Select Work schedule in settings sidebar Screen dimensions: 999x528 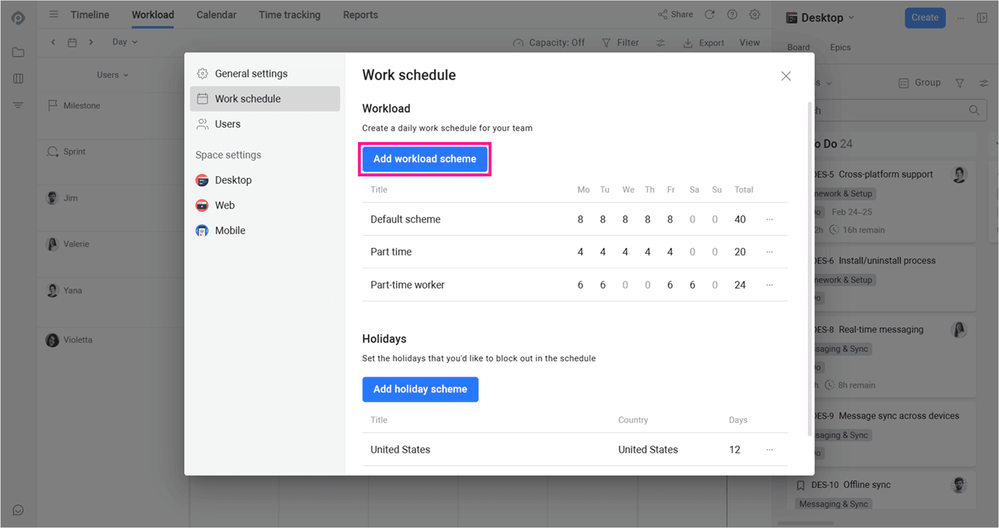tap(265, 99)
